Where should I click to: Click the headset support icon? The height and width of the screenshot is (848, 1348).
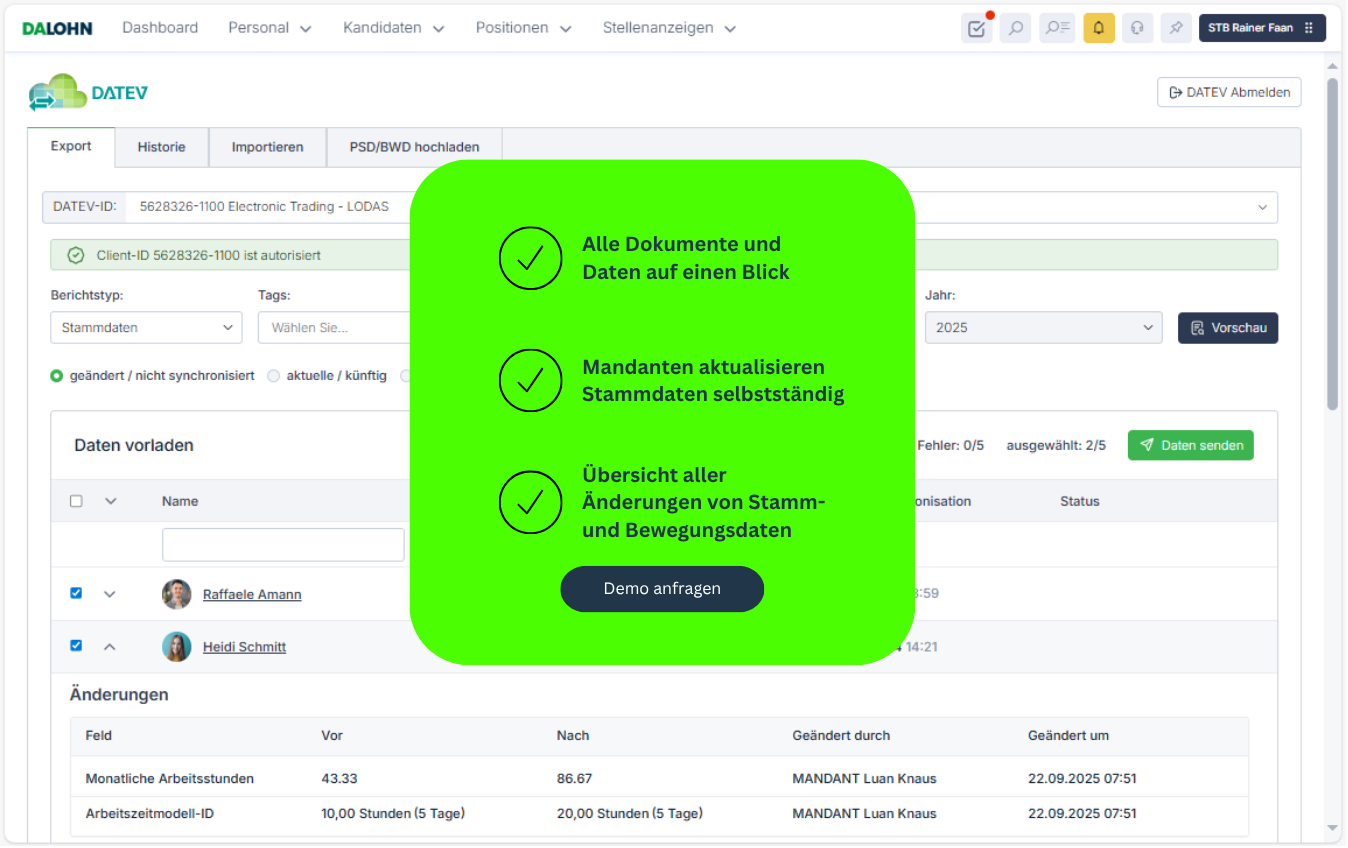[x=1137, y=28]
